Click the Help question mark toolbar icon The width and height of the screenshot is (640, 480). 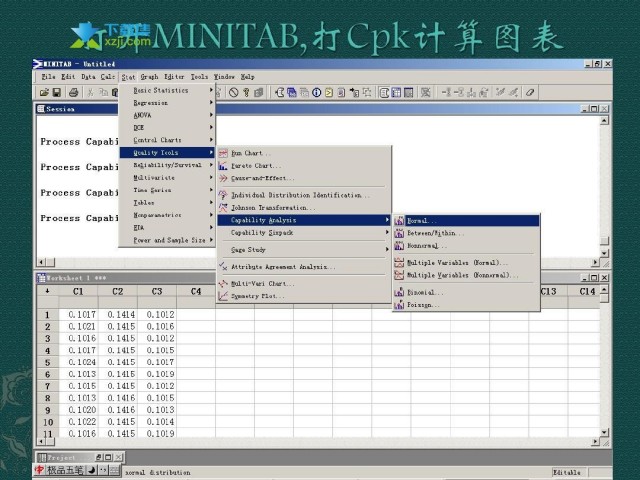[246, 93]
